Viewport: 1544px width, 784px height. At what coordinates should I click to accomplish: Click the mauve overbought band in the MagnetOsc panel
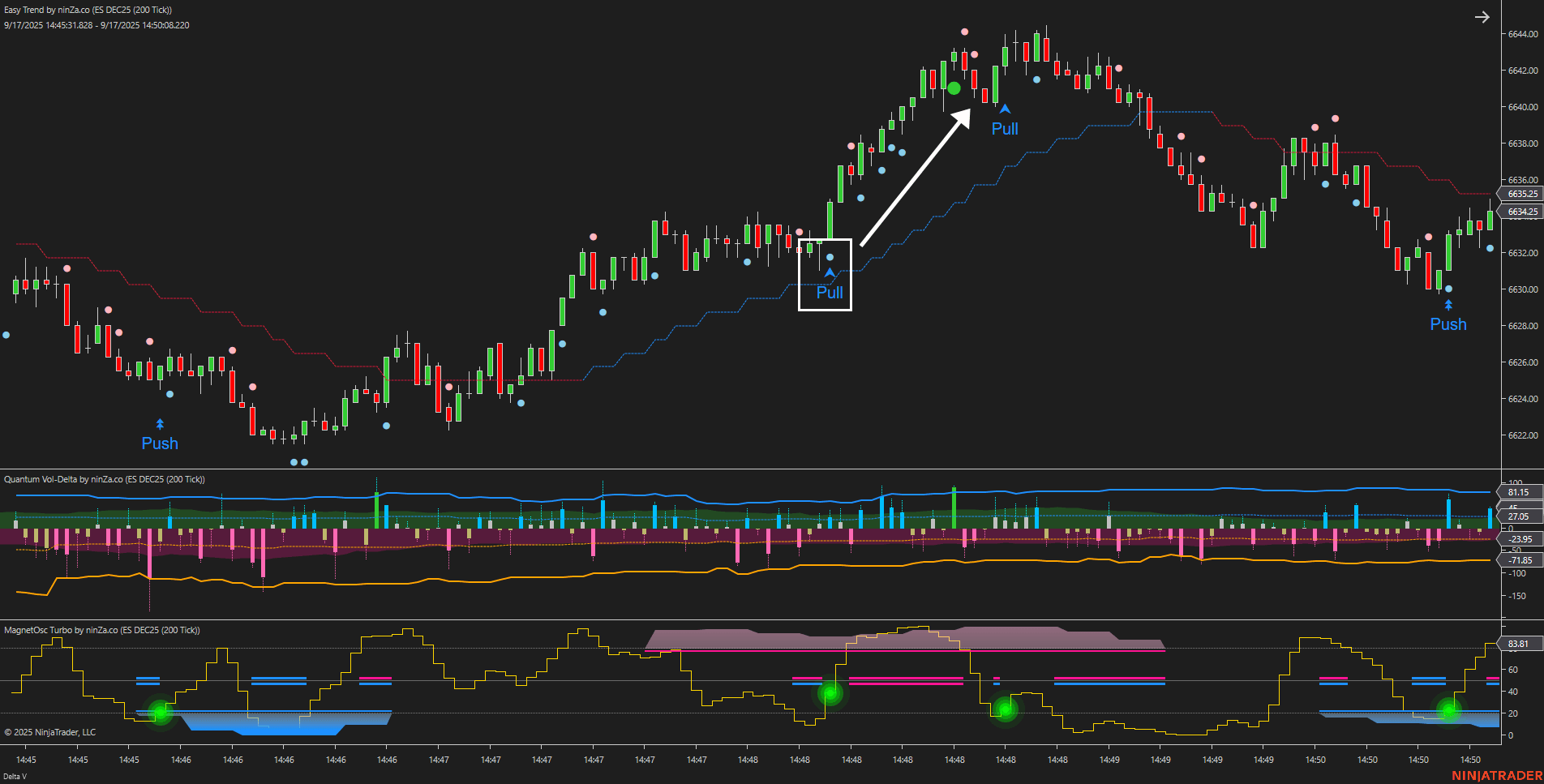(x=904, y=639)
